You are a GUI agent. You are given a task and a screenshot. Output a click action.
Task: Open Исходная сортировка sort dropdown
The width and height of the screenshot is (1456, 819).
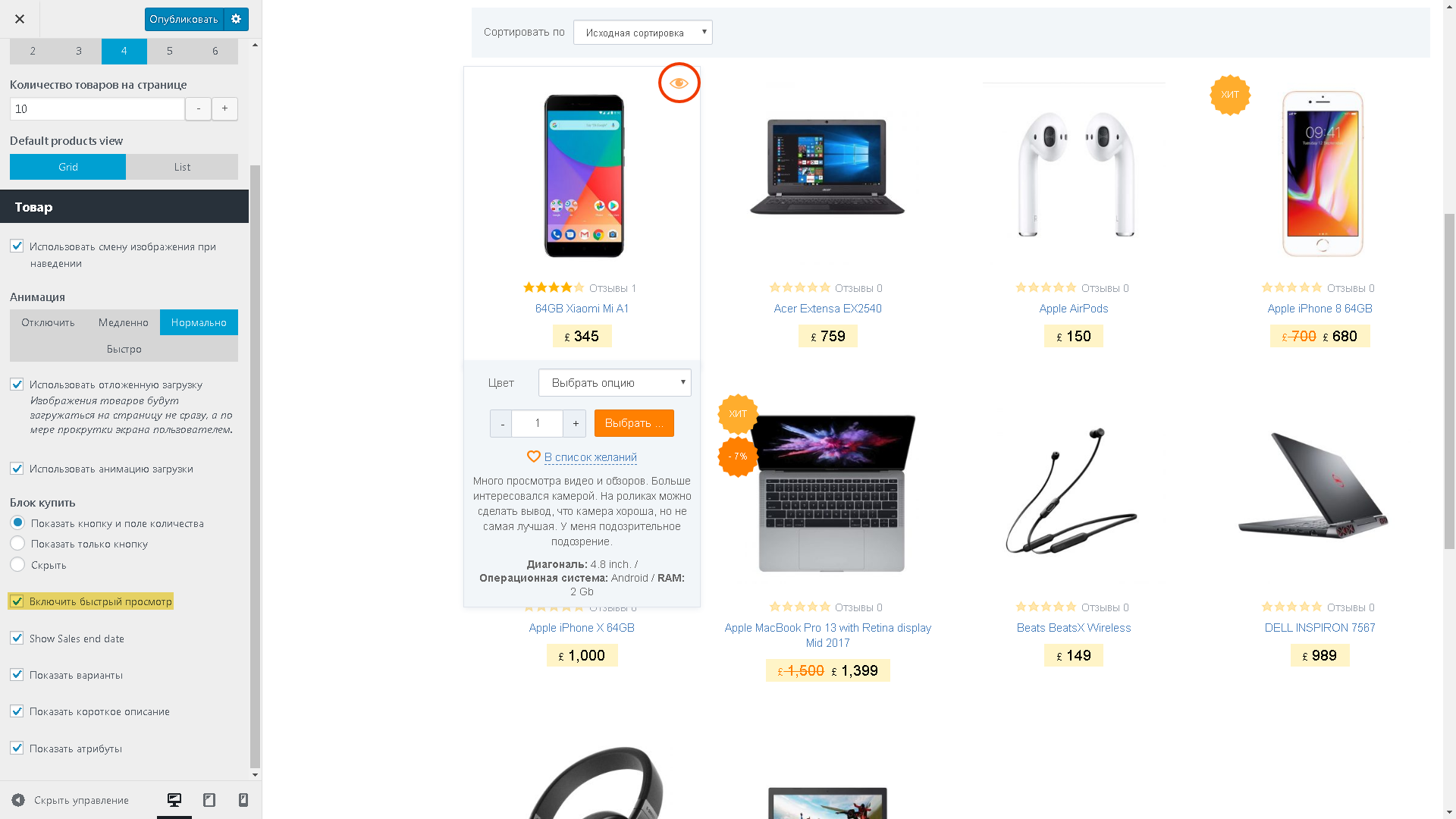point(643,33)
